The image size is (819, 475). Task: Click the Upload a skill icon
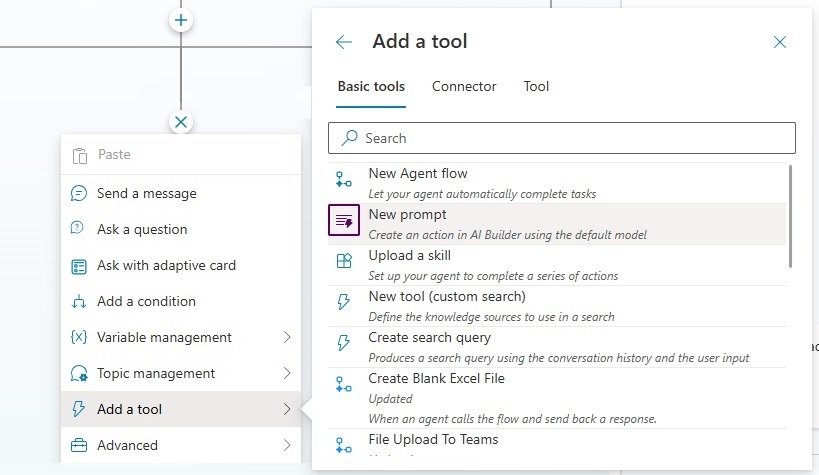click(x=344, y=261)
